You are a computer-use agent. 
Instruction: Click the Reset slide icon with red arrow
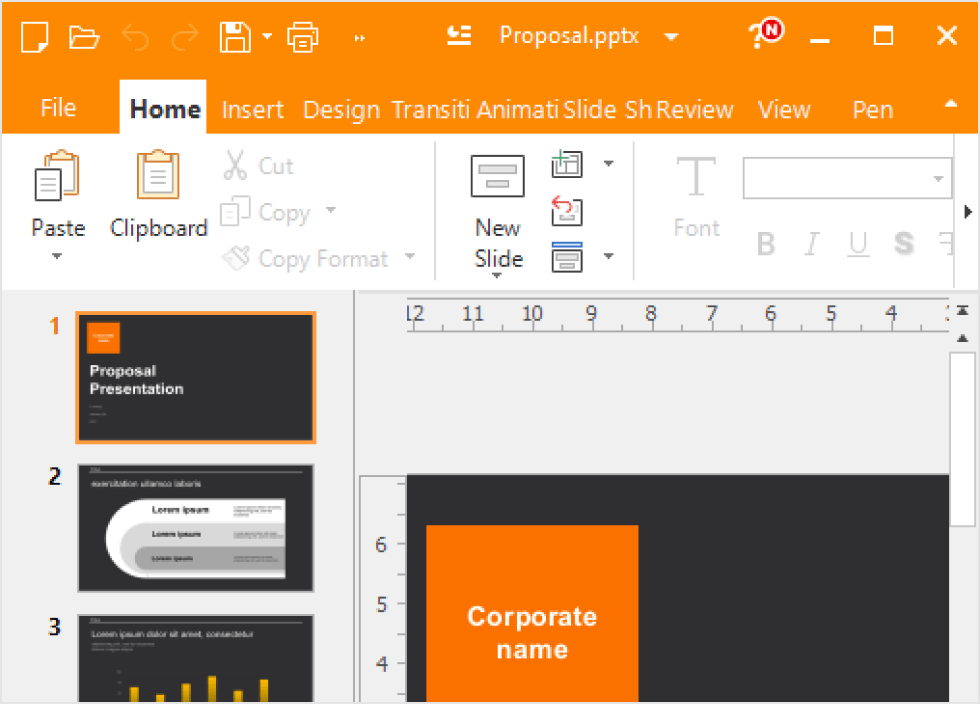(567, 212)
